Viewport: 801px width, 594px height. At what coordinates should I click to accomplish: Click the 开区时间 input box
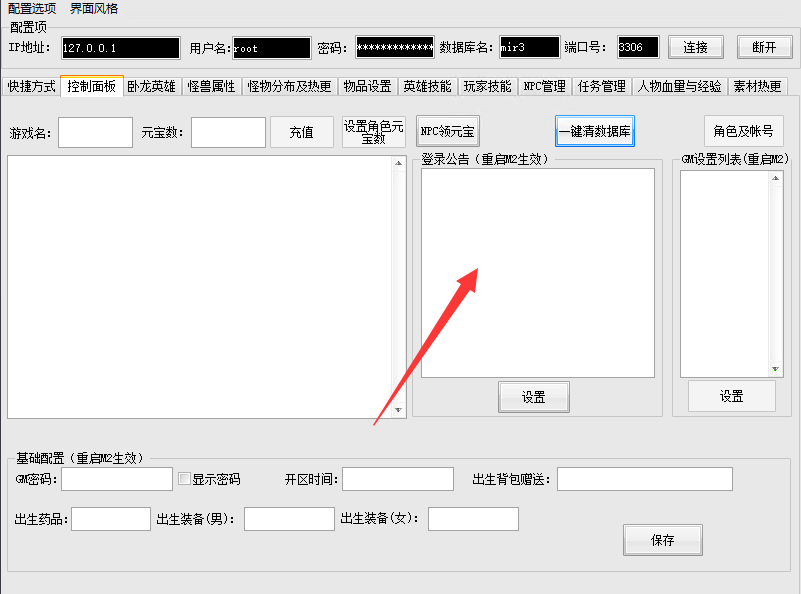(x=396, y=479)
